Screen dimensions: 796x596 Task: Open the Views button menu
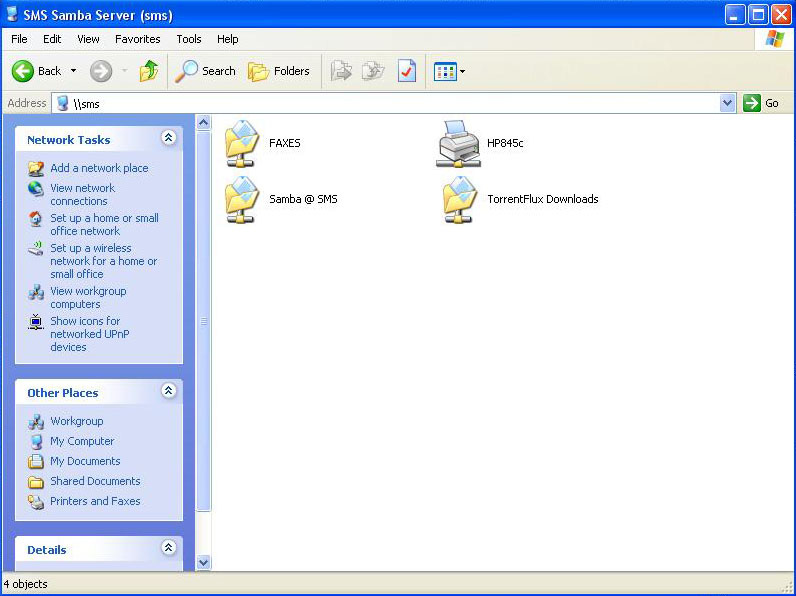pos(449,71)
